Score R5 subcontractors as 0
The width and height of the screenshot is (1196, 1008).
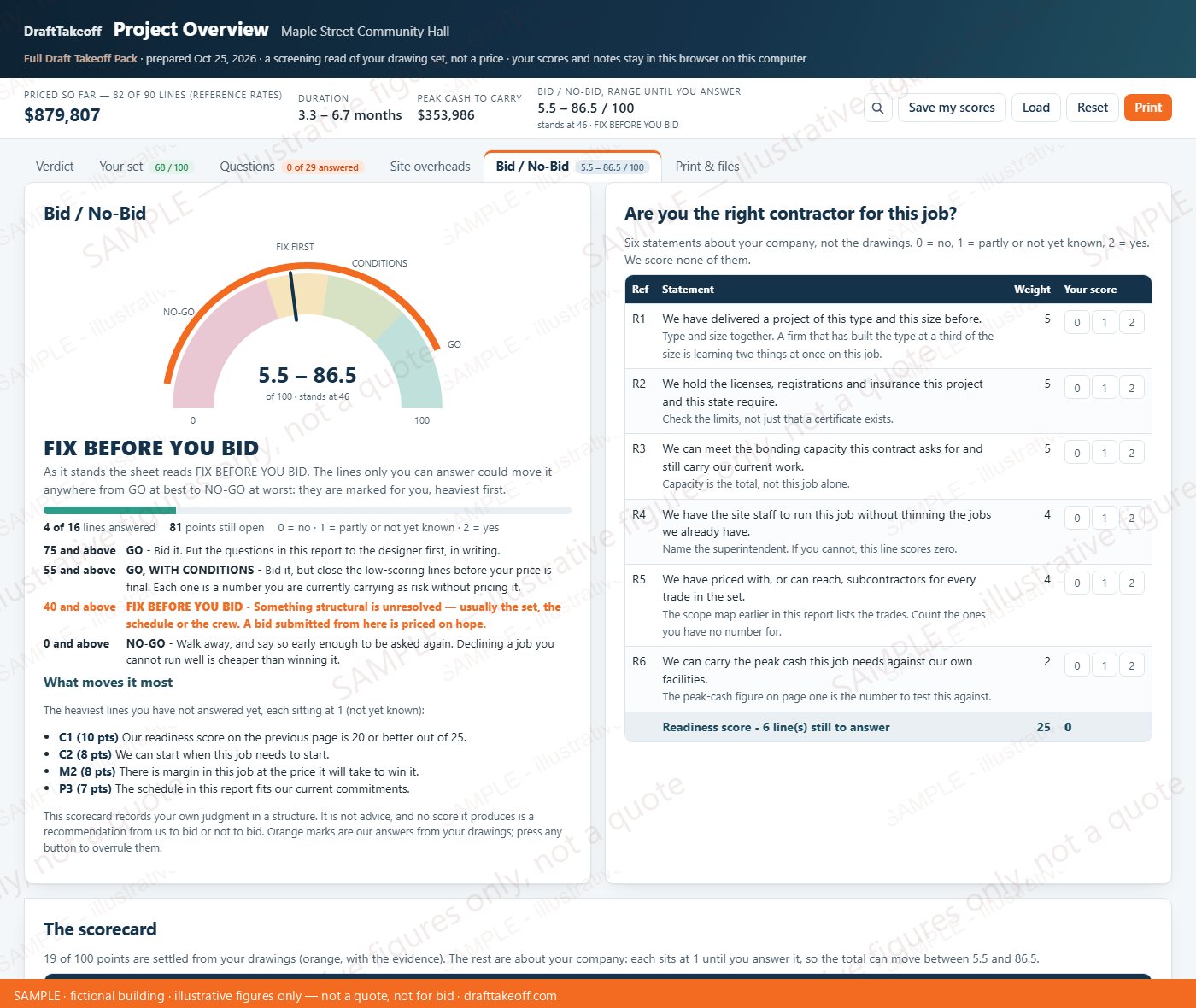(x=1077, y=583)
